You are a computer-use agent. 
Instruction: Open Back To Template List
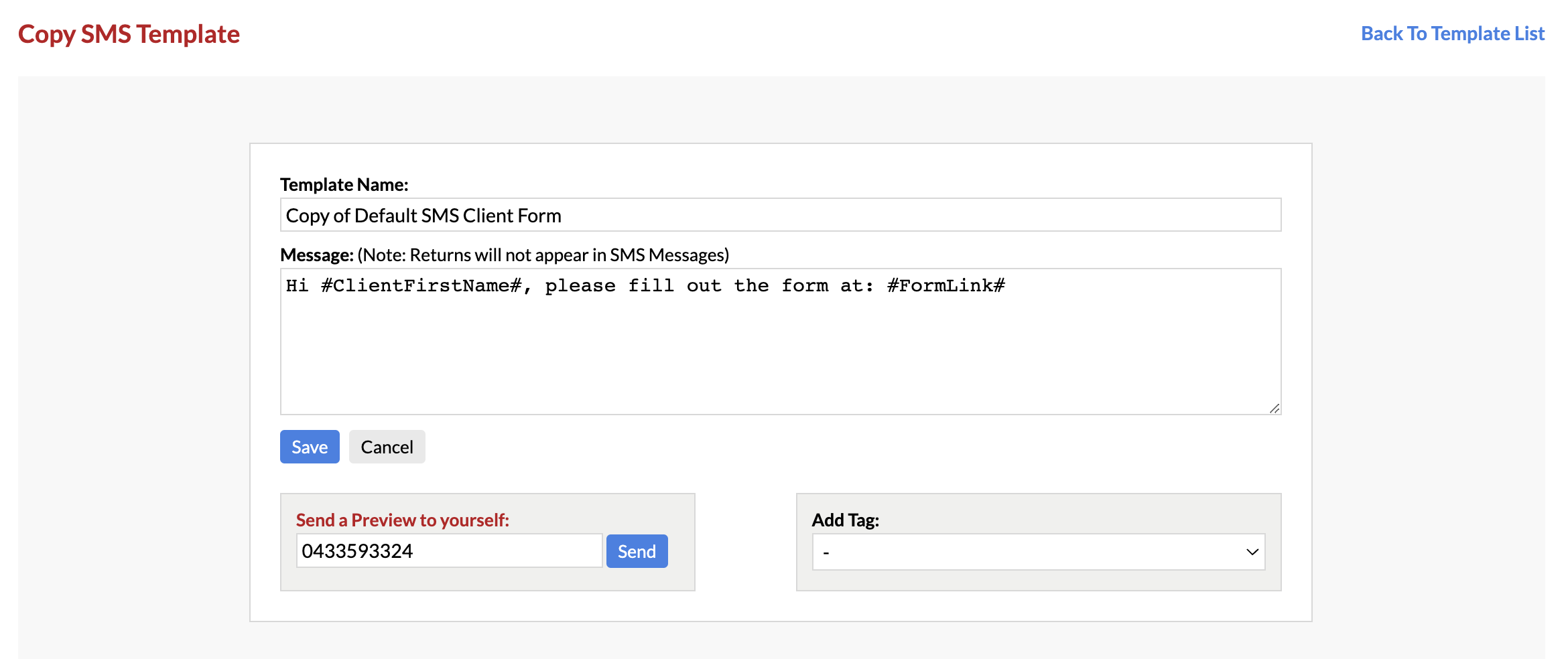point(1452,33)
